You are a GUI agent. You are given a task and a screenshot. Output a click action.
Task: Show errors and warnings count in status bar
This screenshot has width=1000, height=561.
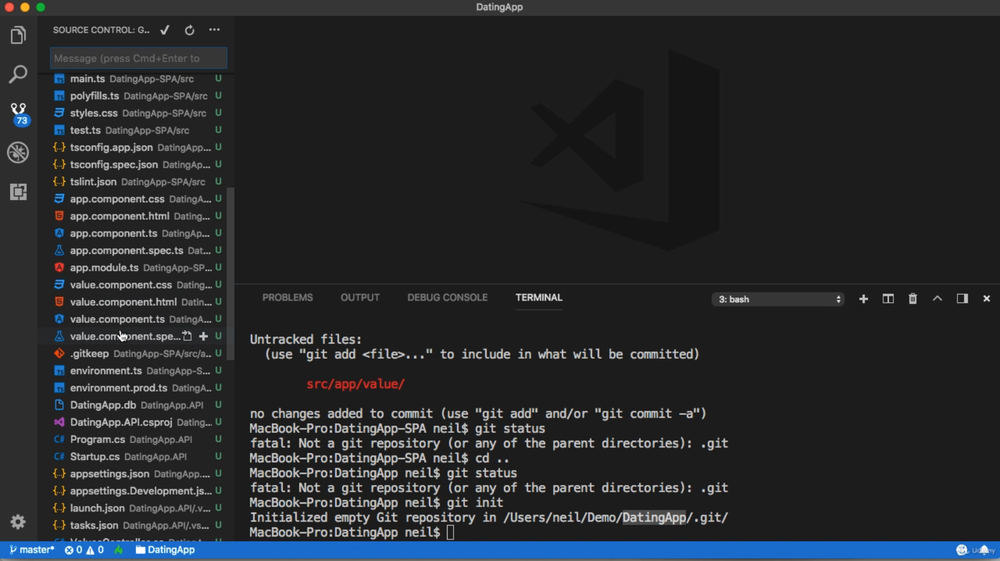84,550
